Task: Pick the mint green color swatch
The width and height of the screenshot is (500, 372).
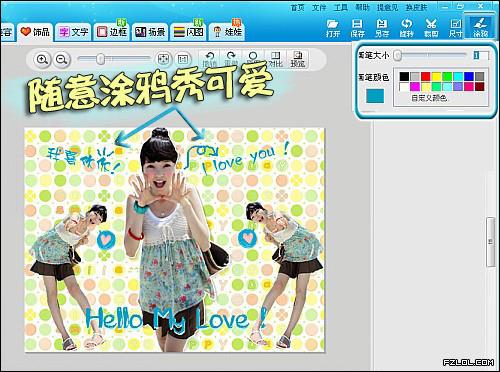Action: click(x=436, y=87)
